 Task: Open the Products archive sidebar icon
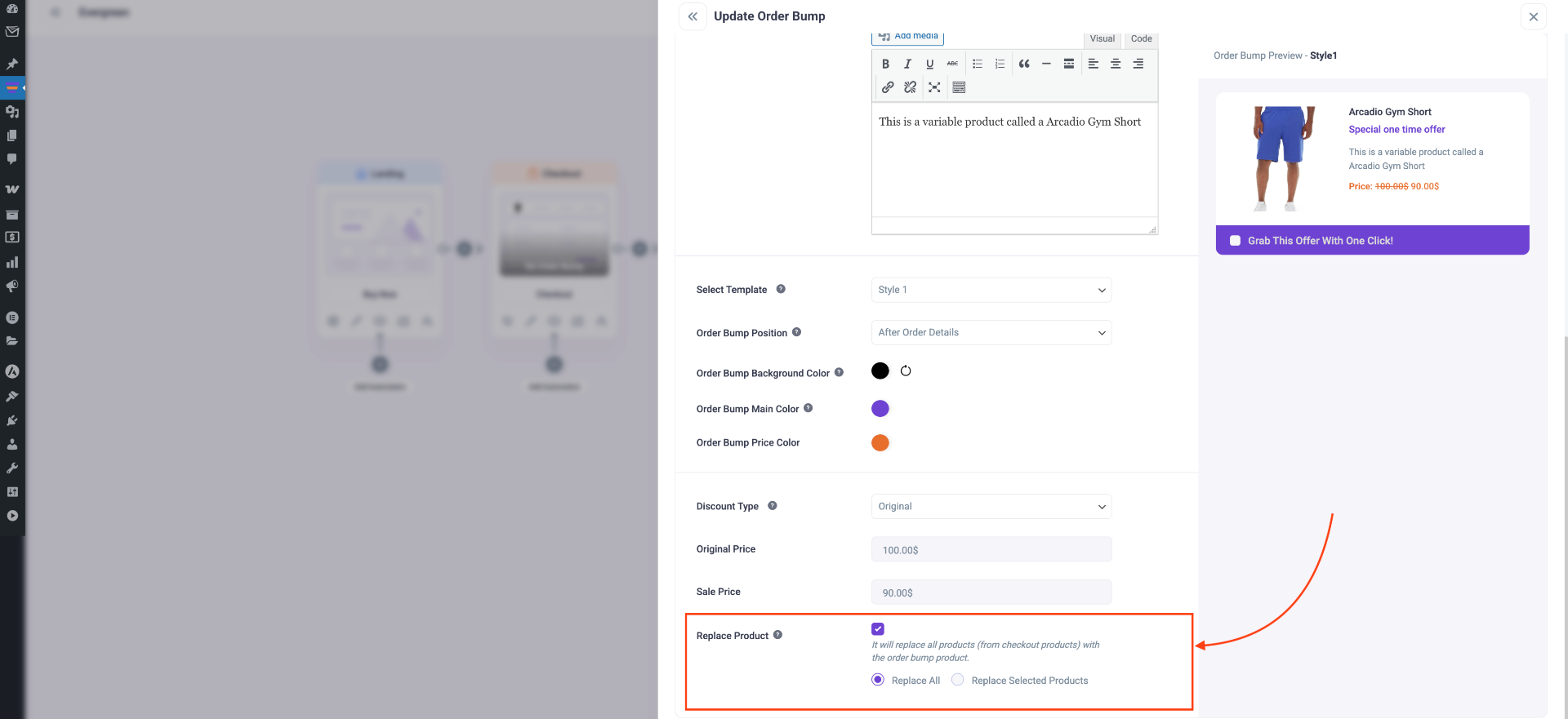[x=12, y=215]
